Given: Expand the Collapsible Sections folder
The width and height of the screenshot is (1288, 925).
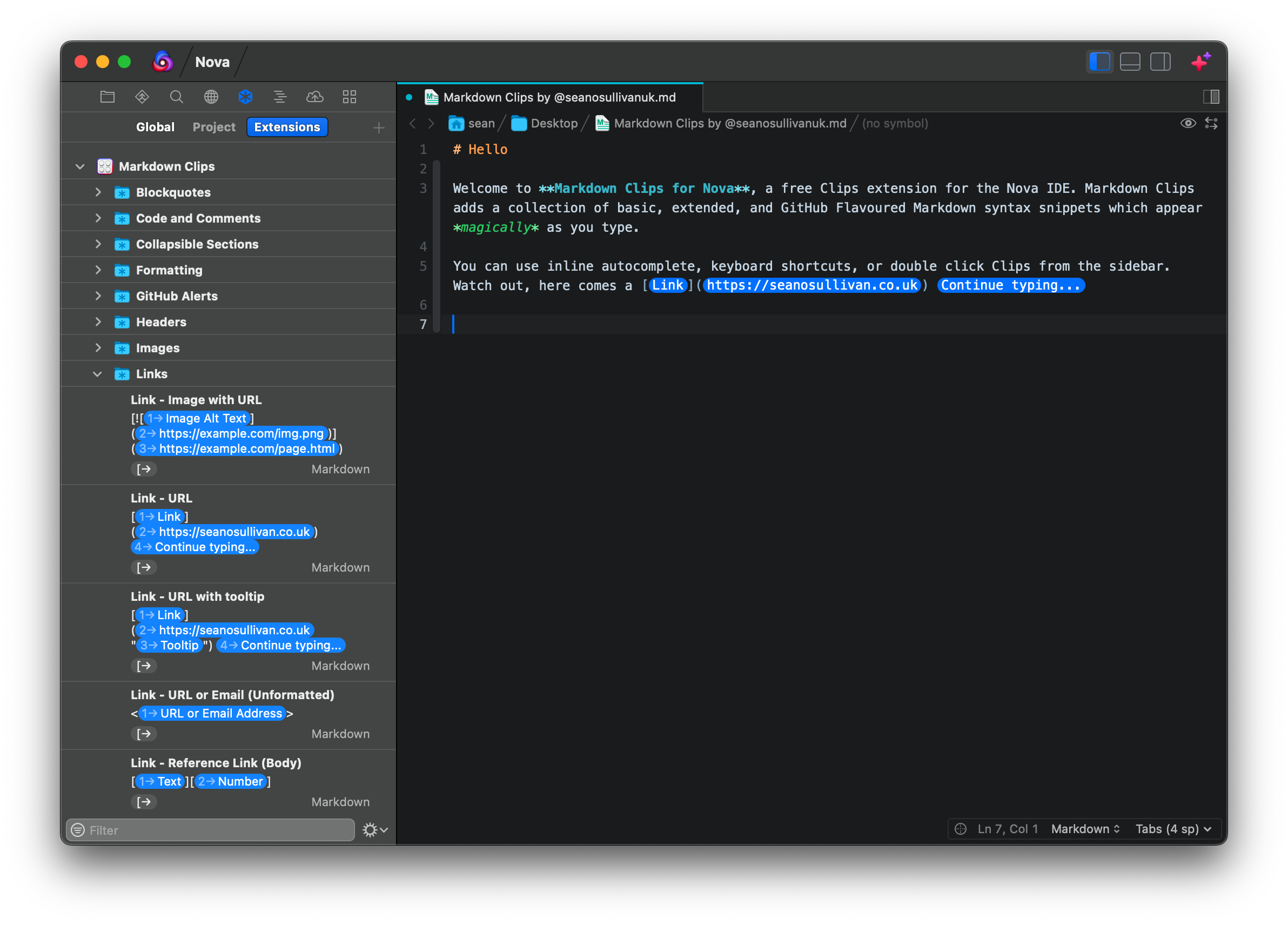Looking at the screenshot, I should [x=98, y=244].
